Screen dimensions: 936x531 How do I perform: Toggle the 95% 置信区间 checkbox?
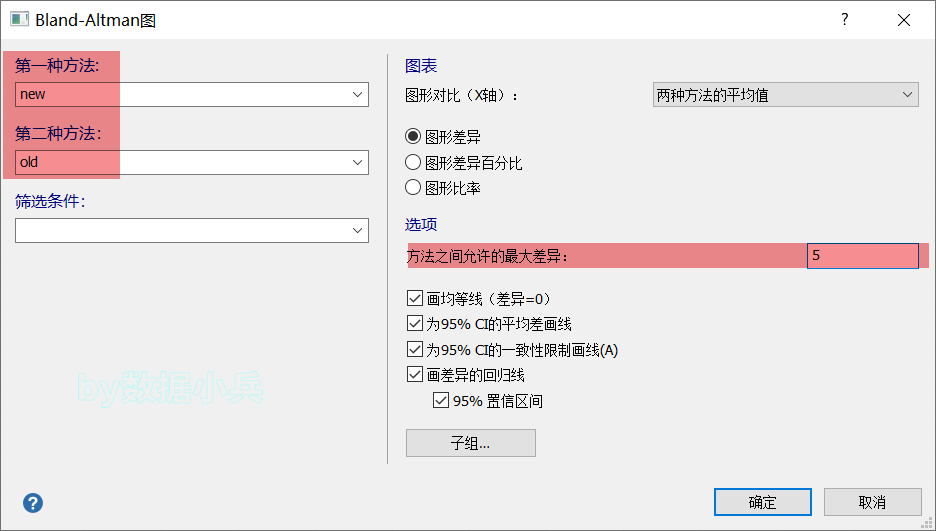pos(441,401)
